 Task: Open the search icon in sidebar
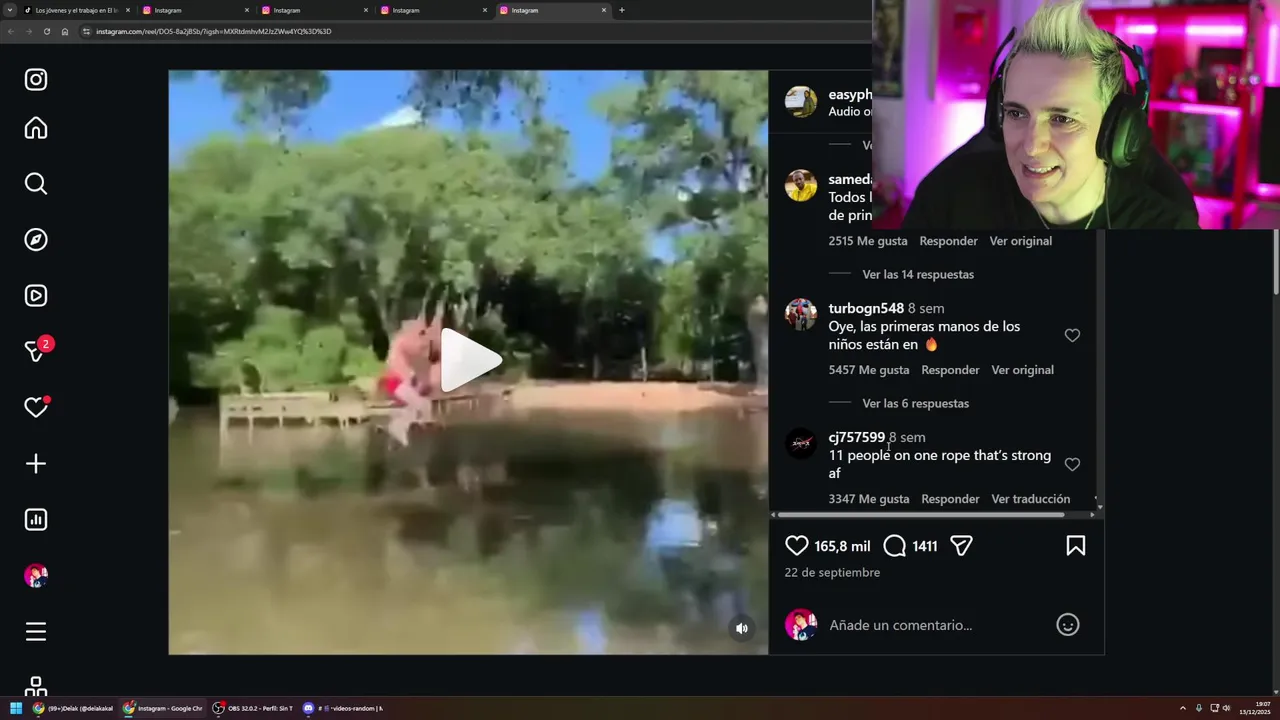[36, 183]
